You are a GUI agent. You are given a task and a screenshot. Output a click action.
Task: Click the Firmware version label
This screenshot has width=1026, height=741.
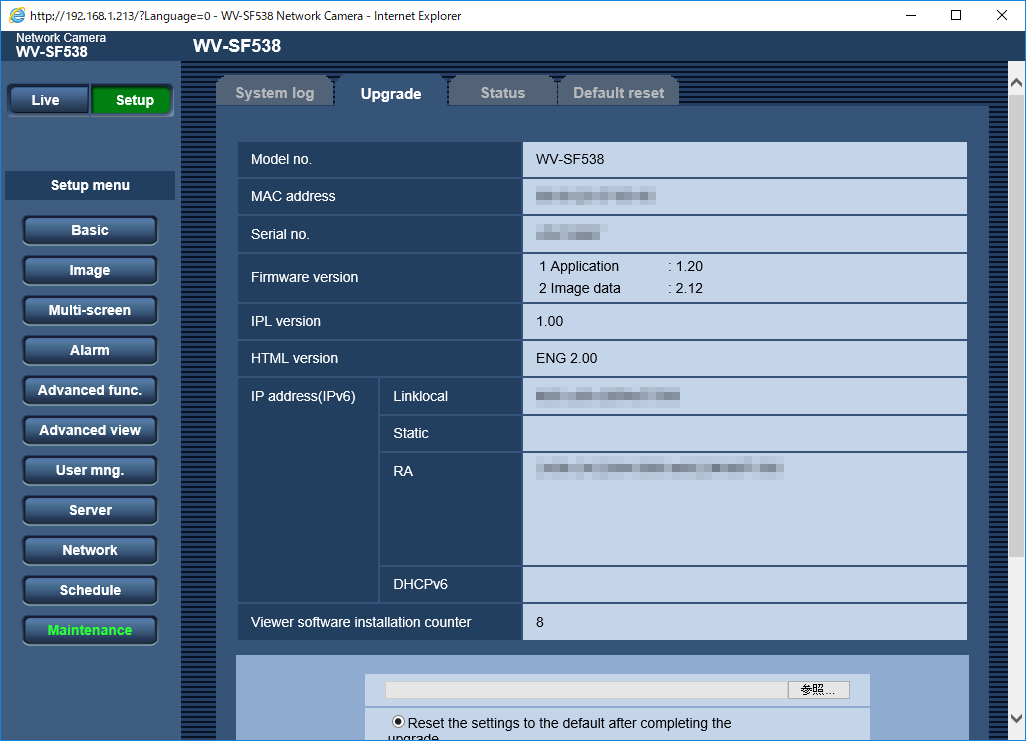click(304, 277)
